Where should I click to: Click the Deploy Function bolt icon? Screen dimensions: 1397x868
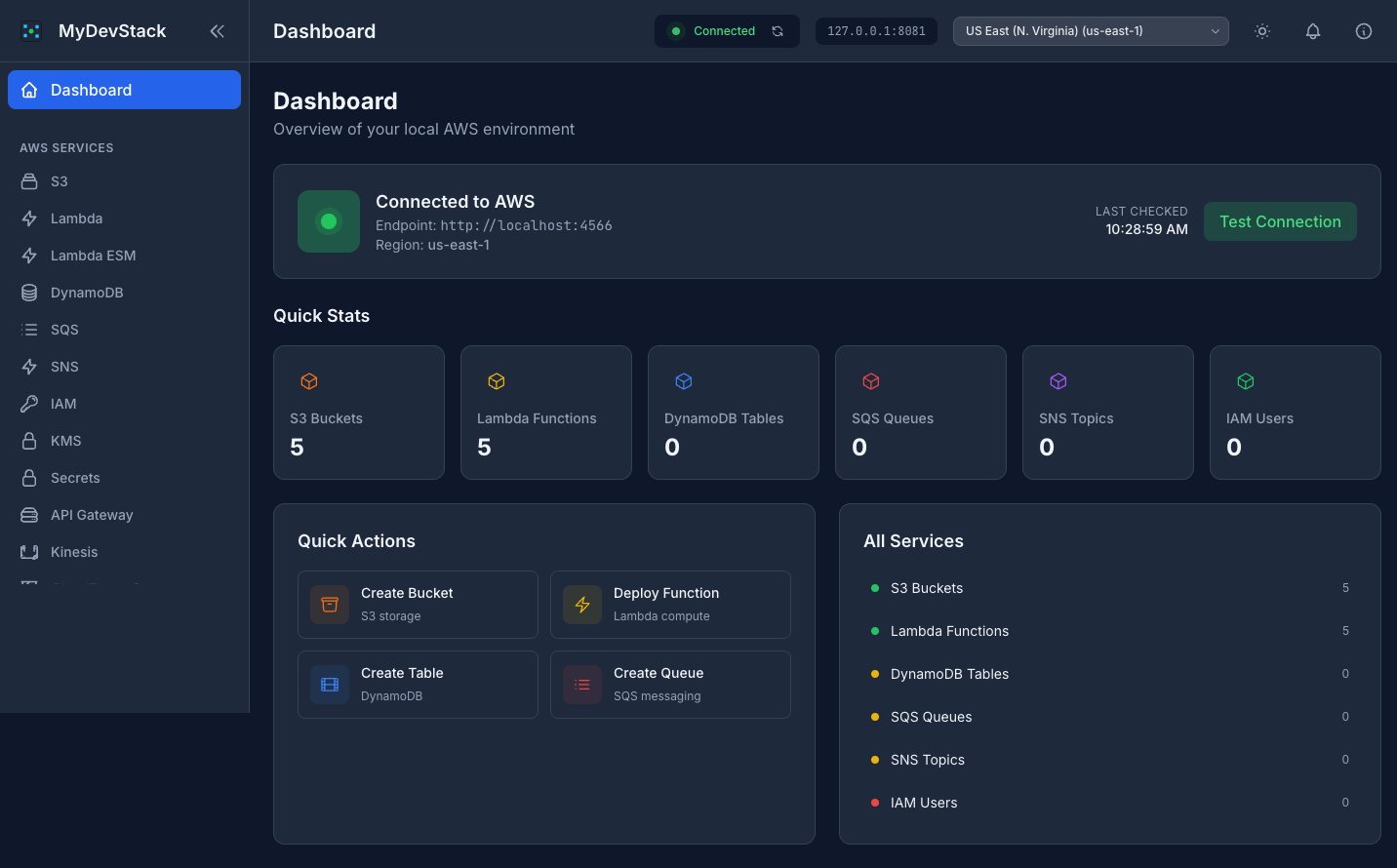(582, 605)
